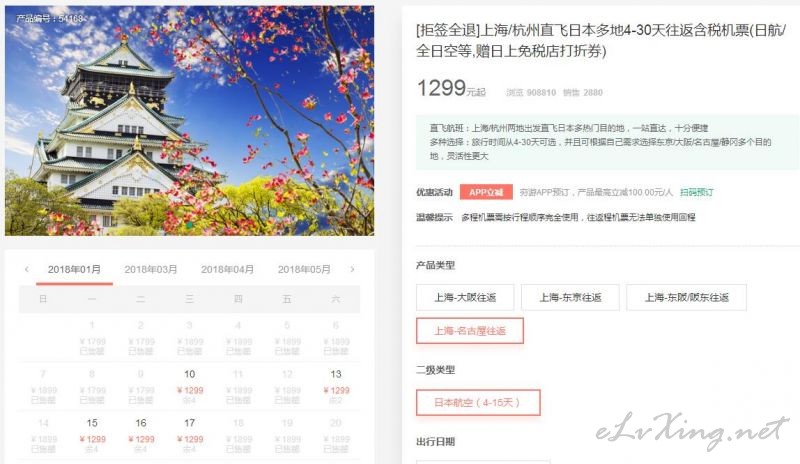Select product type 上海-东京往返
Screen dimensions: 800x464
(x=570, y=297)
